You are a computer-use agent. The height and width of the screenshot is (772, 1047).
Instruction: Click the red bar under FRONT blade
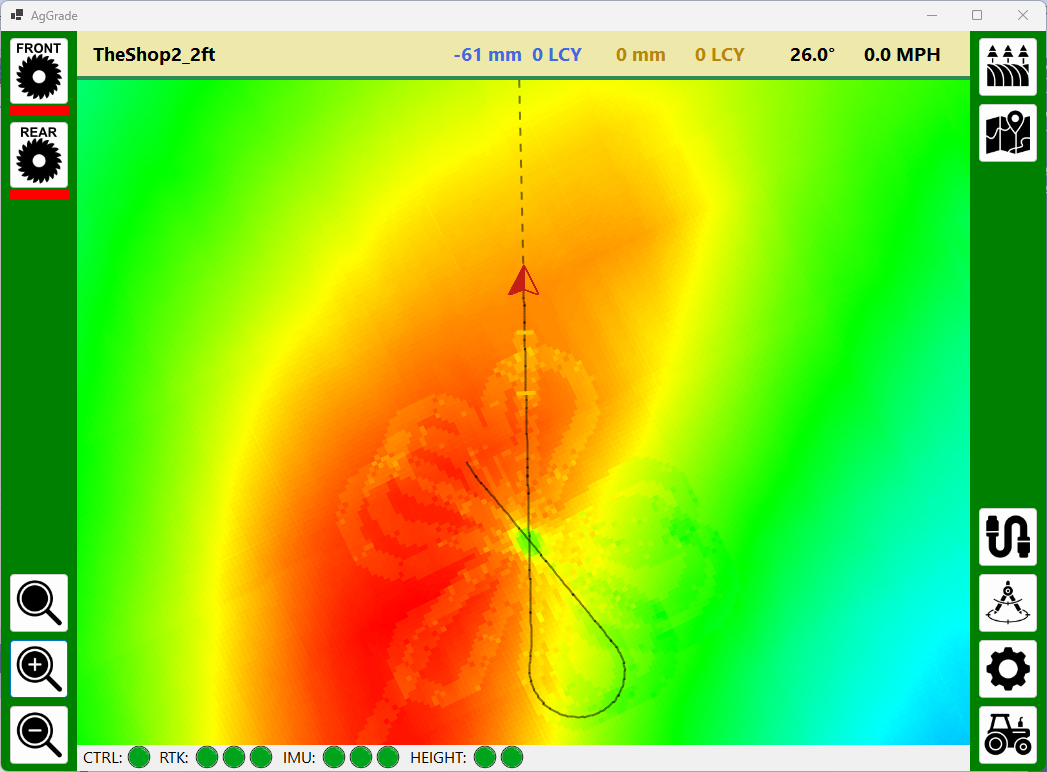[x=39, y=110]
